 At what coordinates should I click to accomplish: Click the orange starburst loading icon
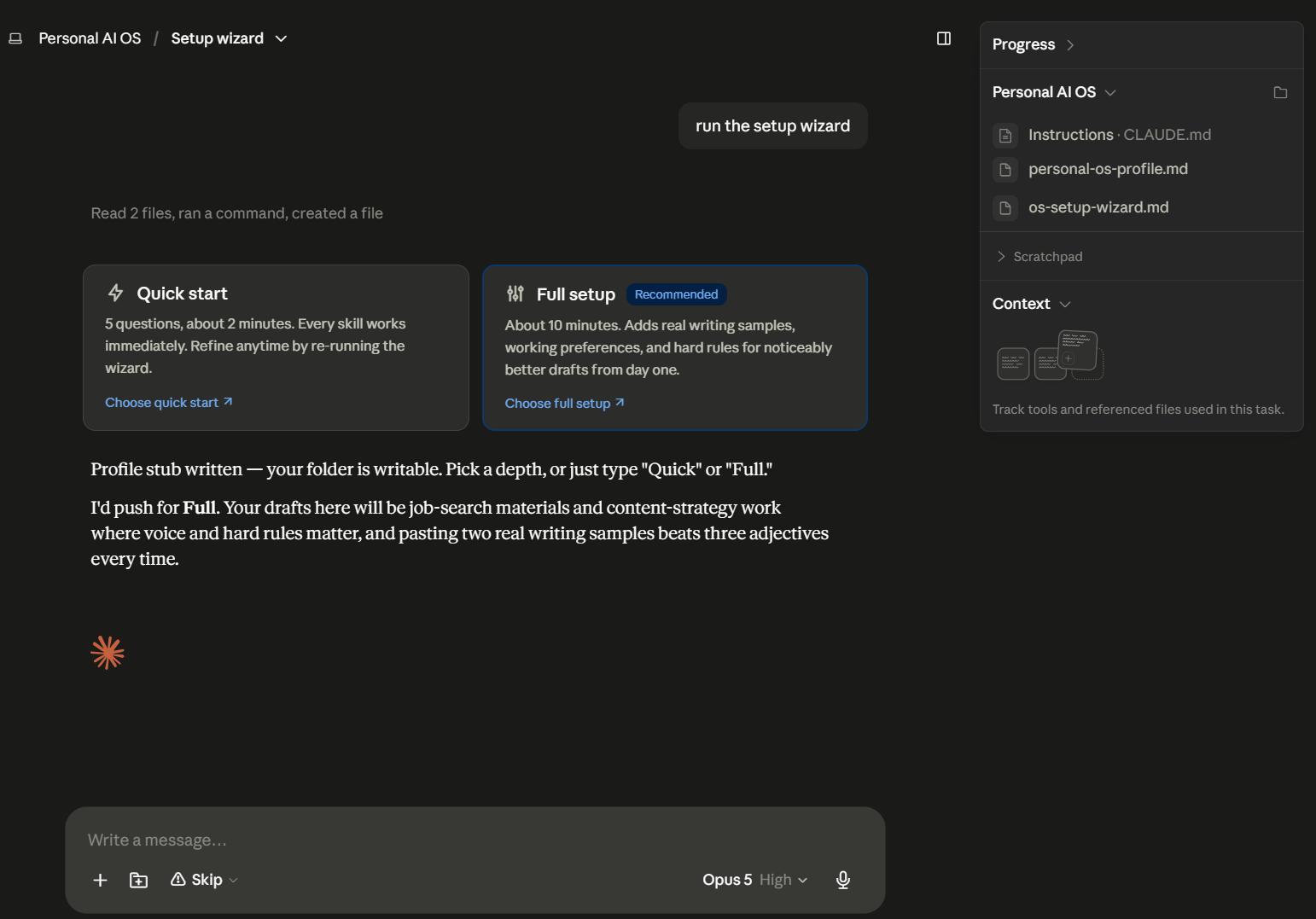pyautogui.click(x=108, y=653)
